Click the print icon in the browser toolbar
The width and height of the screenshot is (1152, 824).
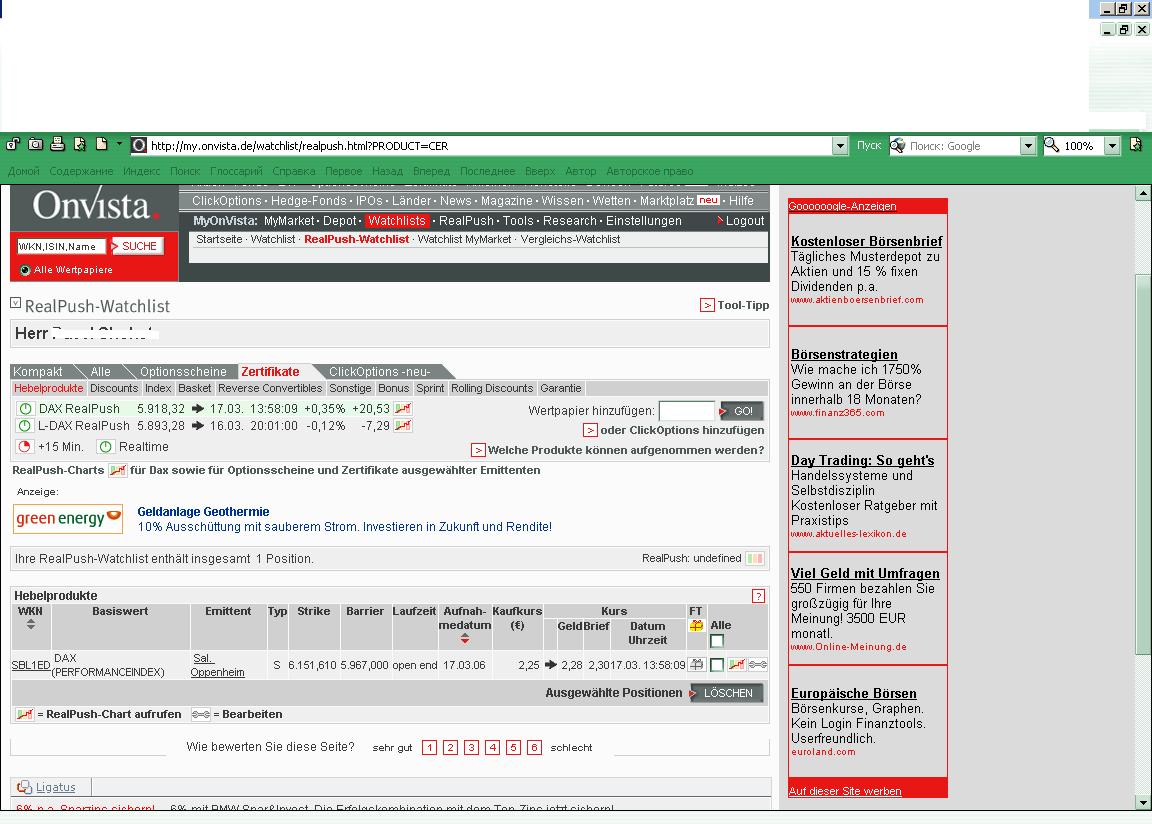click(57, 145)
